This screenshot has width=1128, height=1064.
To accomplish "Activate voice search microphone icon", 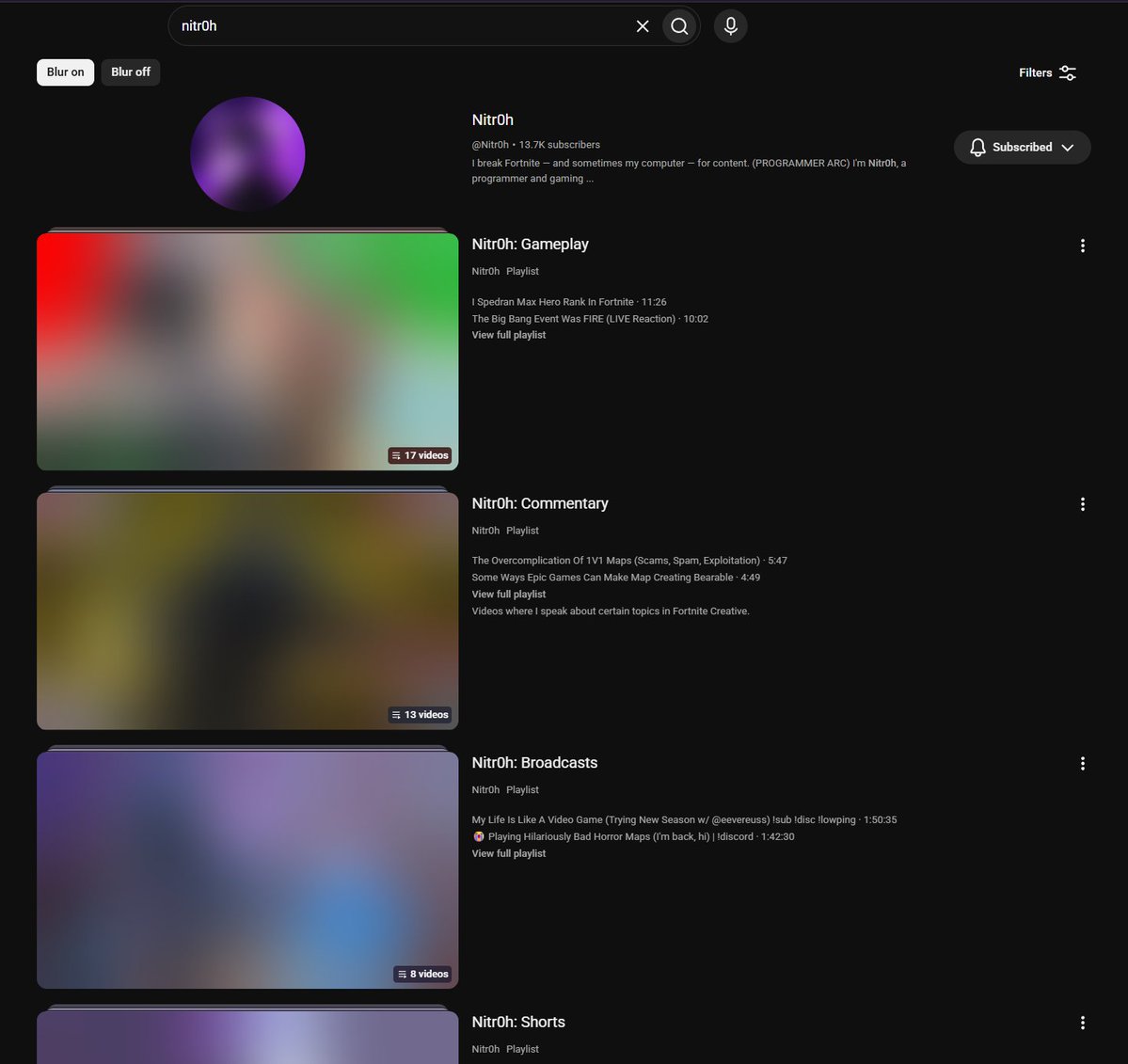I will coord(730,26).
